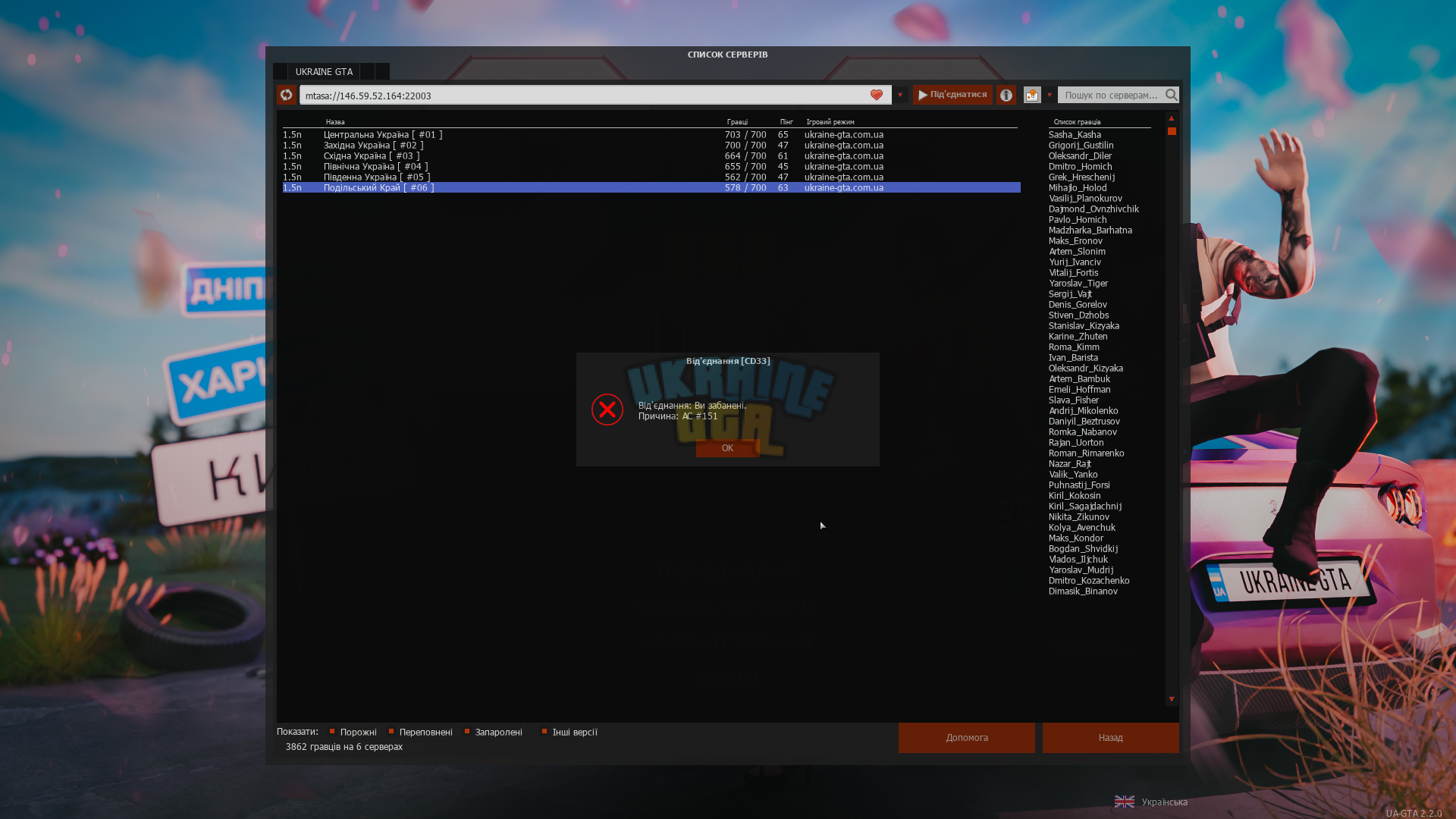Expand the dropdown next to options icon
Image resolution: width=1456 pixels, height=819 pixels.
click(1050, 95)
